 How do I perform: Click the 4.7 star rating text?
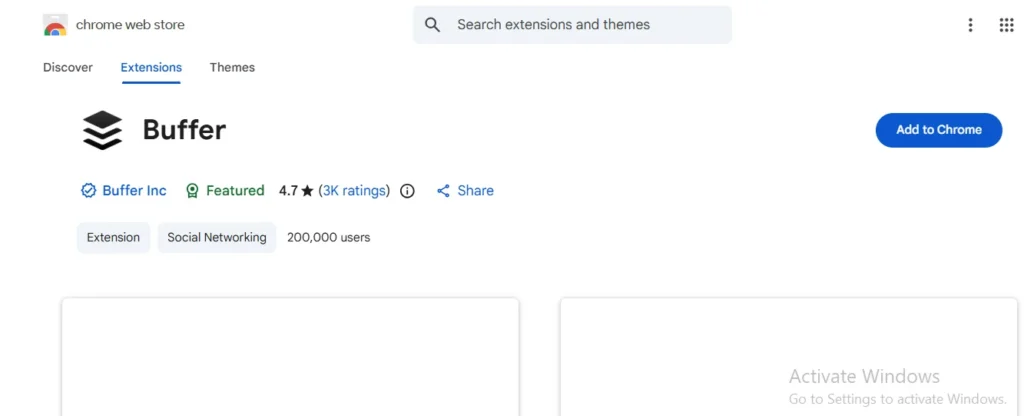click(x=296, y=191)
